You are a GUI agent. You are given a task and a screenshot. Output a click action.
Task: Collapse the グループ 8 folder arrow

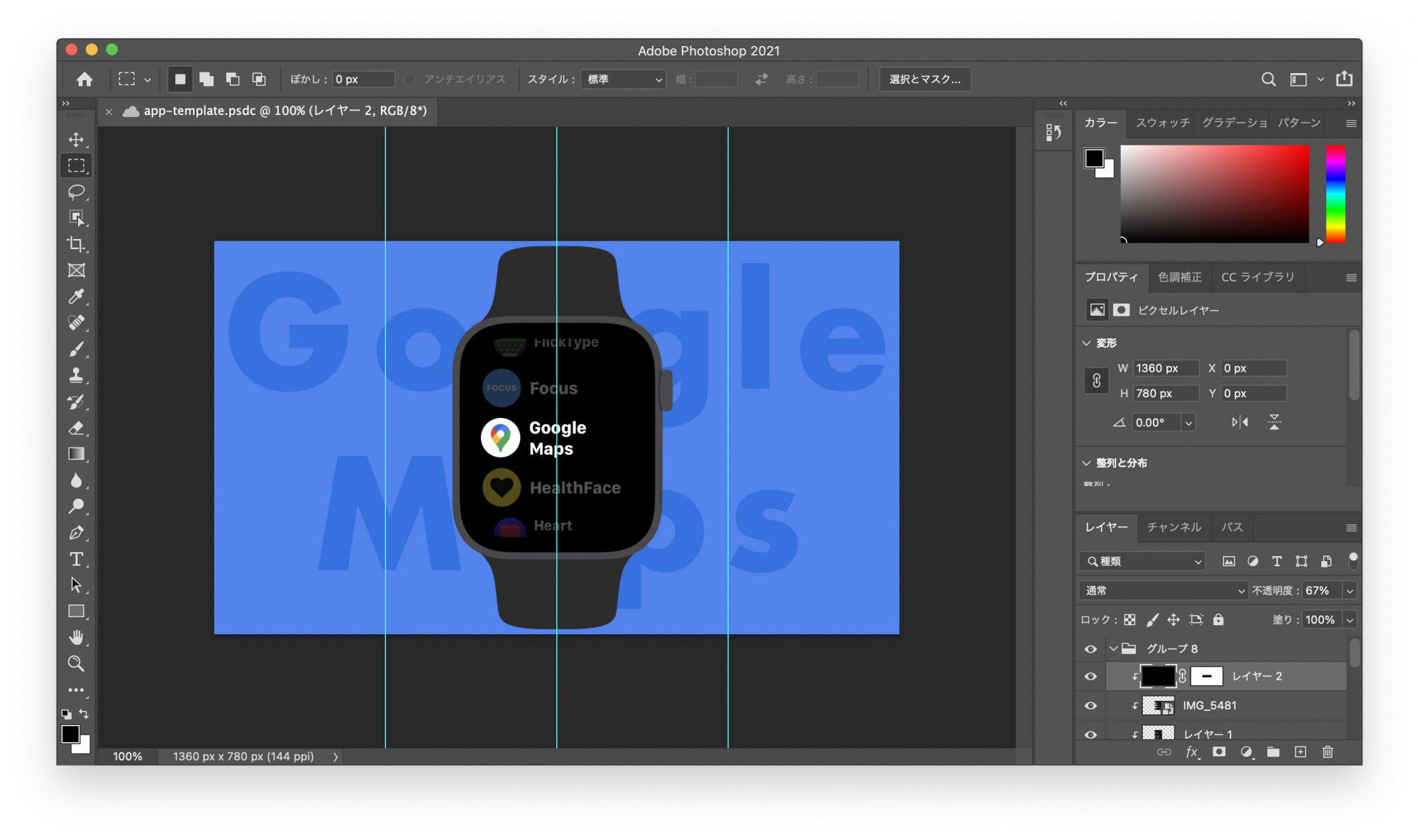click(x=1113, y=648)
